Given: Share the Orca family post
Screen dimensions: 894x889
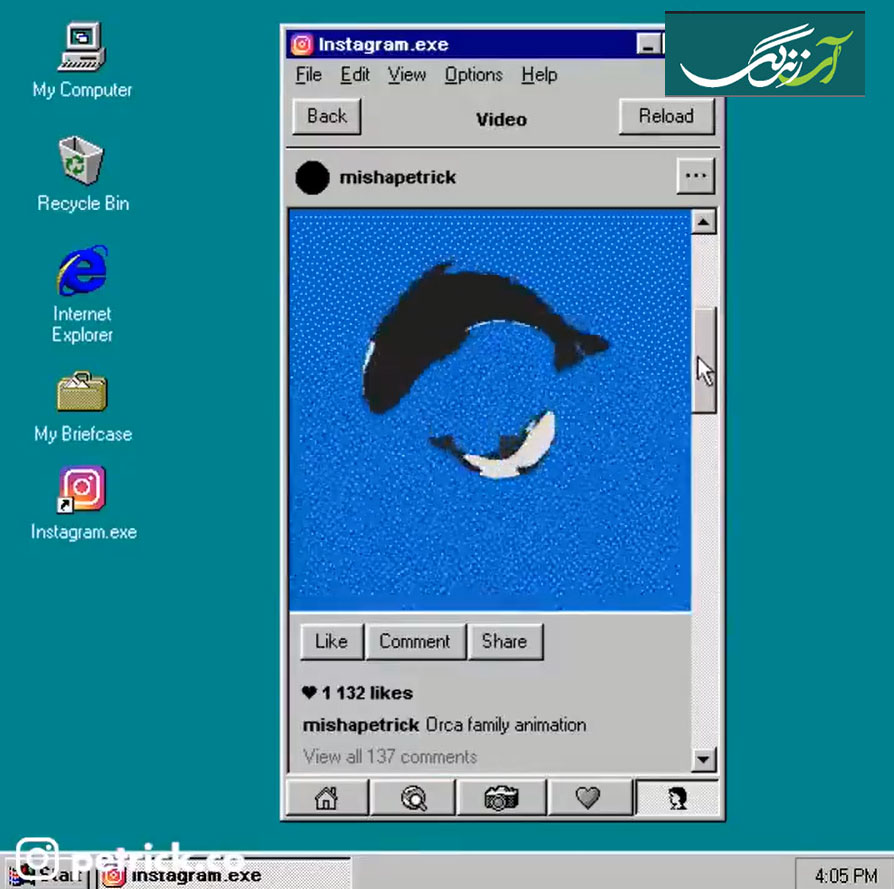Looking at the screenshot, I should coord(505,642).
